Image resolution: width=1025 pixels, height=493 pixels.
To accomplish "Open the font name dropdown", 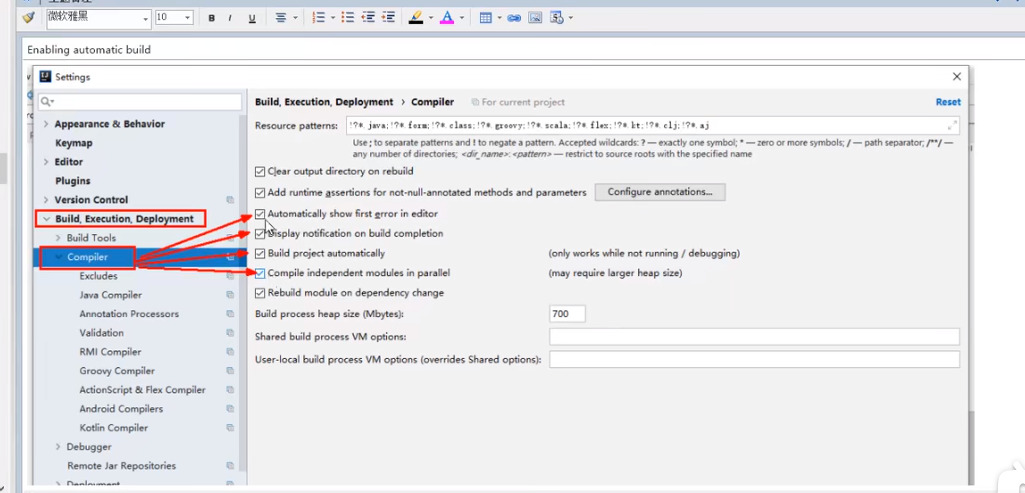I will [146, 18].
